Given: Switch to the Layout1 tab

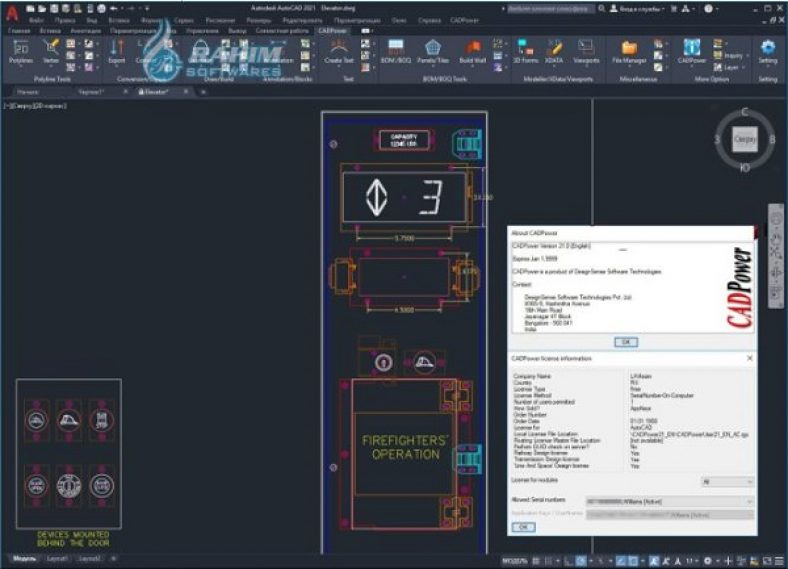Looking at the screenshot, I should click(x=56, y=559).
